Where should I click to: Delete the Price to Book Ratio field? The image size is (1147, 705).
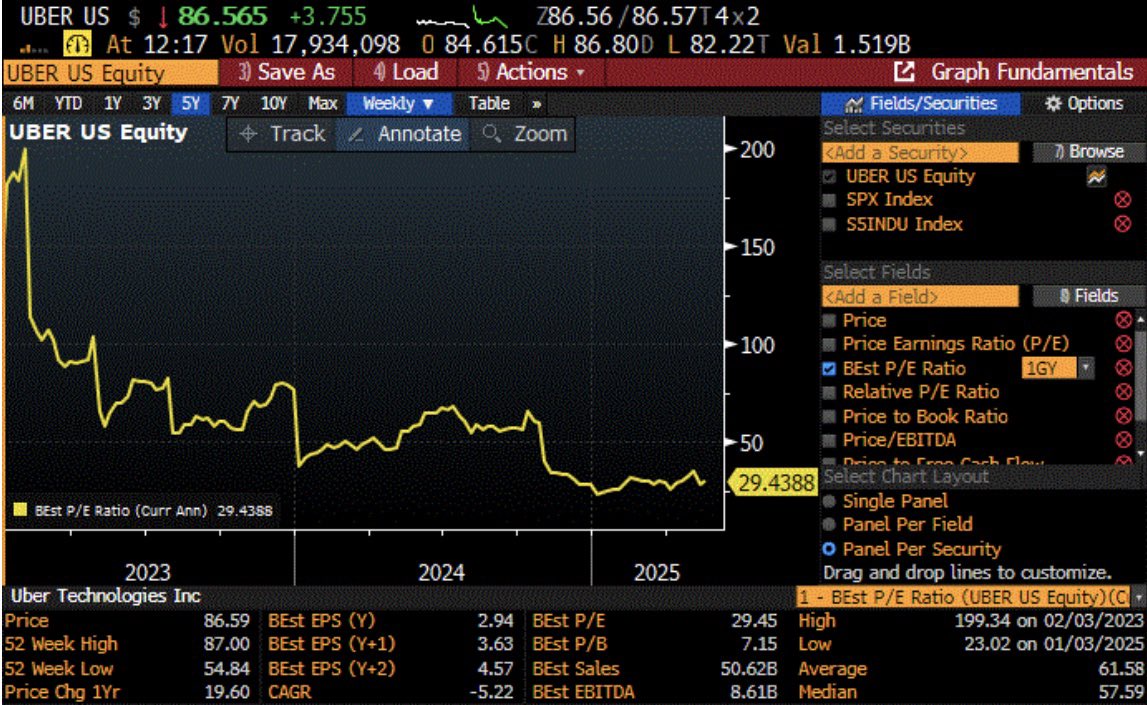[1122, 417]
